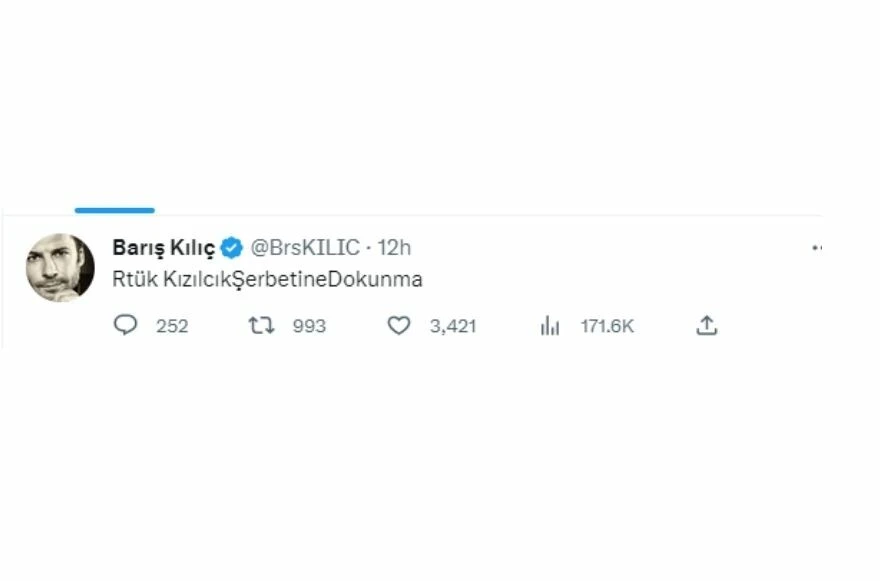Screen dimensions: 880x581
Task: Retweet the post using the arrows icon
Action: pyautogui.click(x=261, y=326)
